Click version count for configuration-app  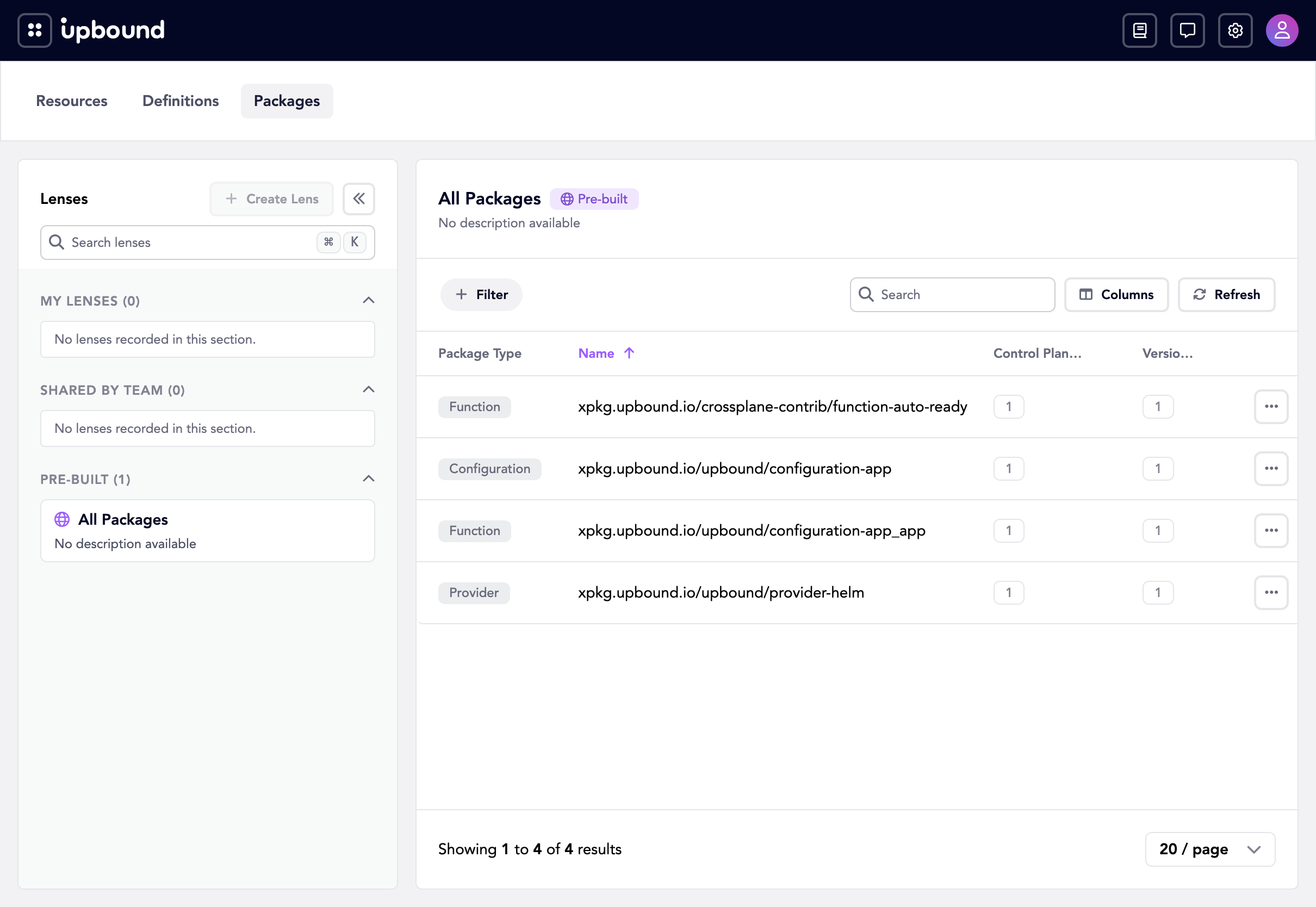(x=1157, y=468)
